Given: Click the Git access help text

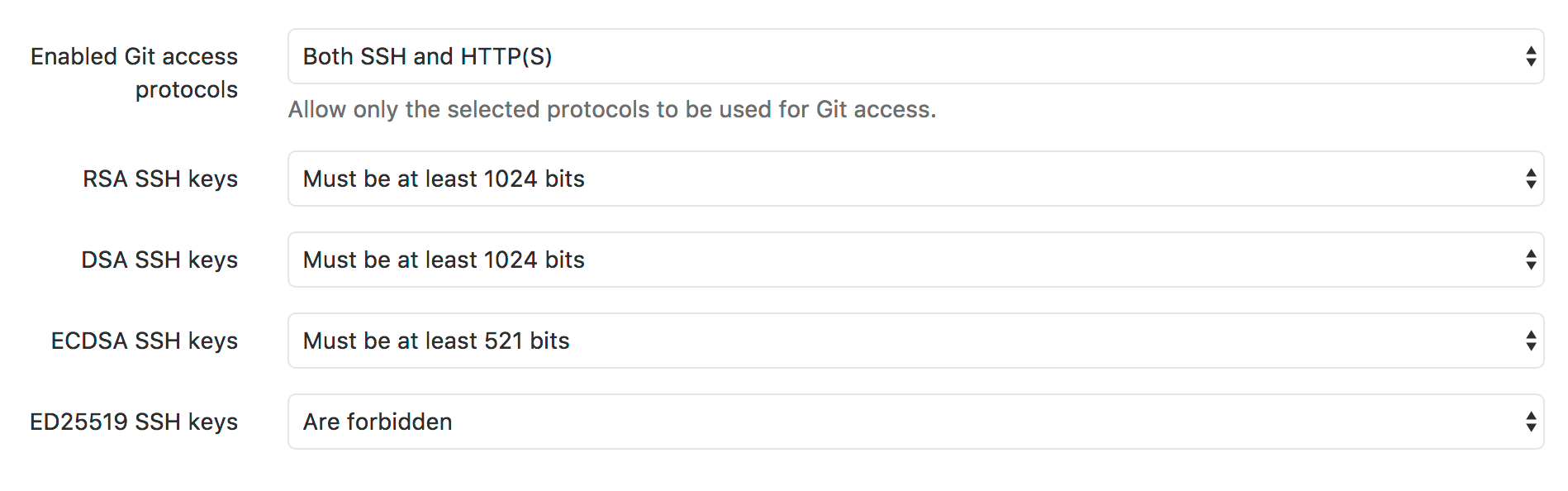Looking at the screenshot, I should click(612, 108).
